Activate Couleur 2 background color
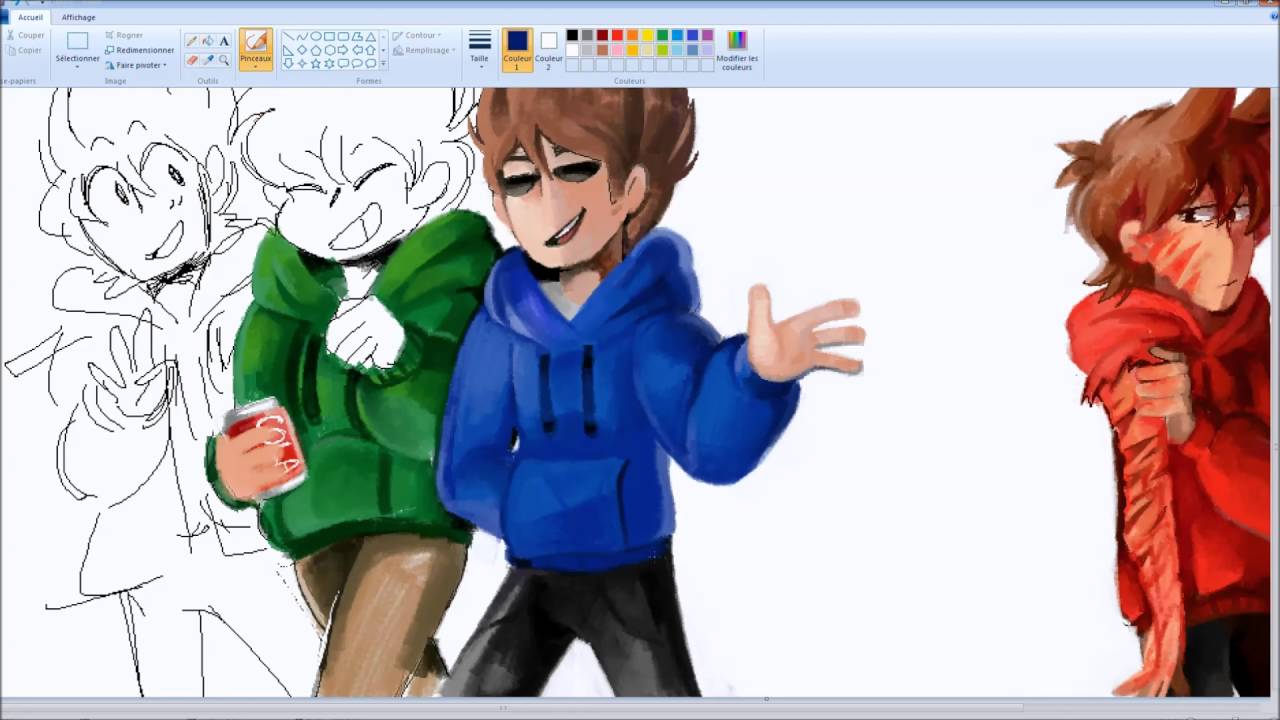The image size is (1280, 720). [x=548, y=50]
